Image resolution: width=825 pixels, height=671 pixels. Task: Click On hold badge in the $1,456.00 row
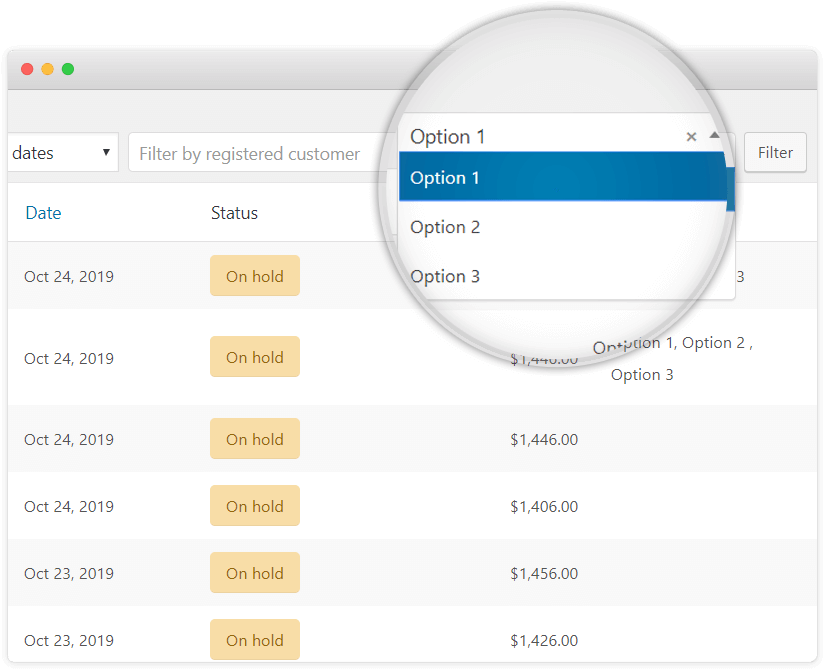(x=254, y=573)
